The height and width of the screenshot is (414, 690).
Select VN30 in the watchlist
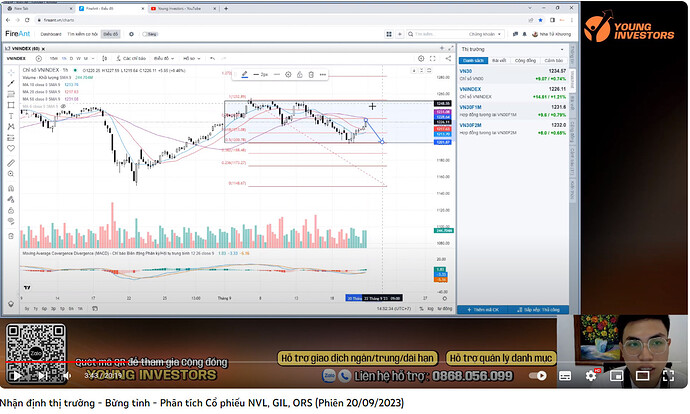point(513,75)
